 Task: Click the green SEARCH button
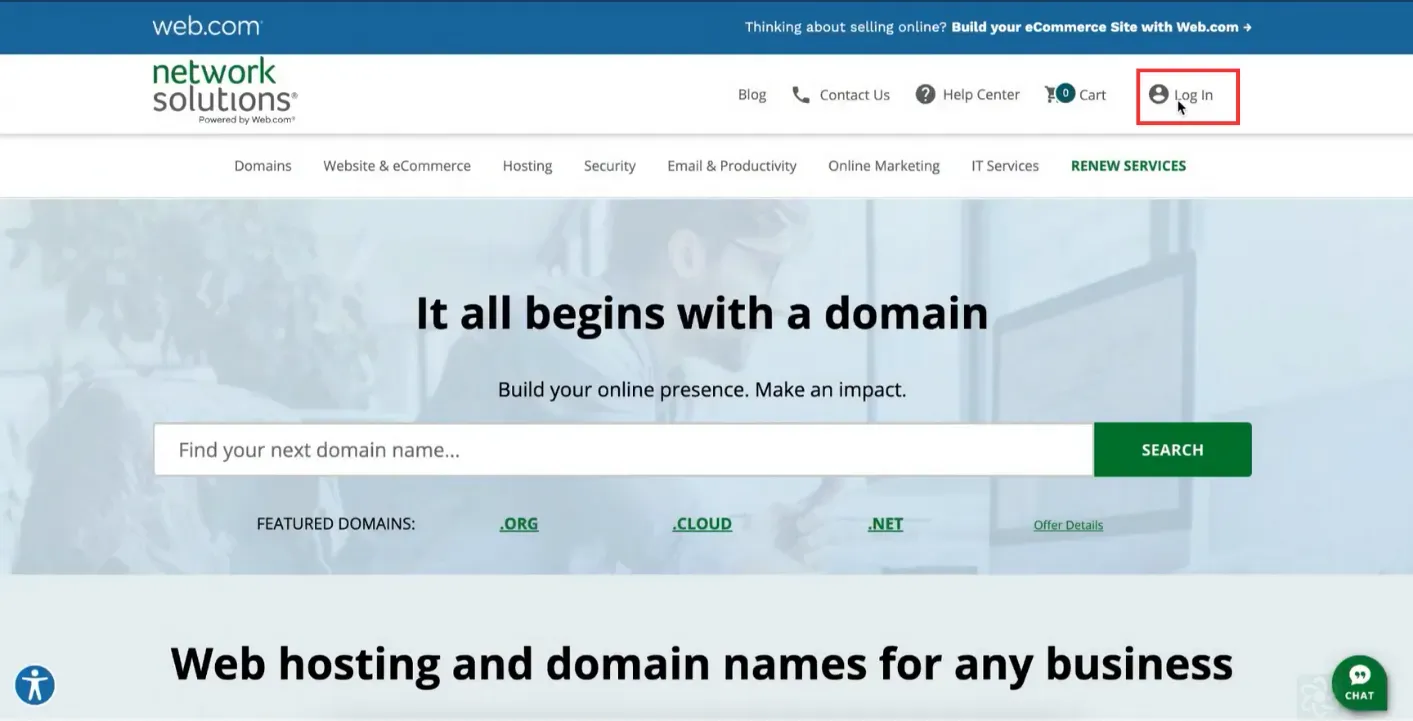coord(1172,450)
